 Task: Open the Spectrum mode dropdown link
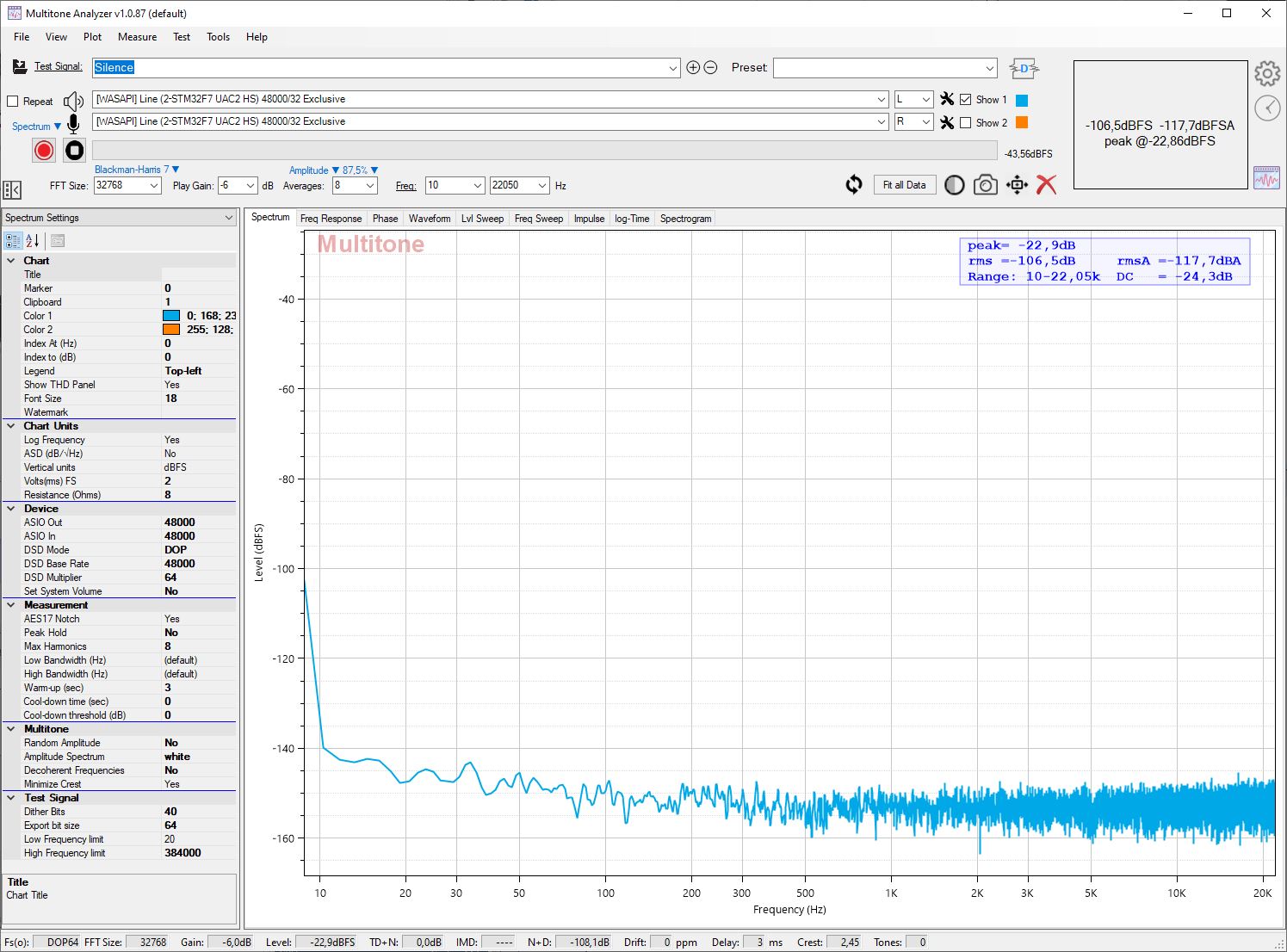pyautogui.click(x=36, y=127)
